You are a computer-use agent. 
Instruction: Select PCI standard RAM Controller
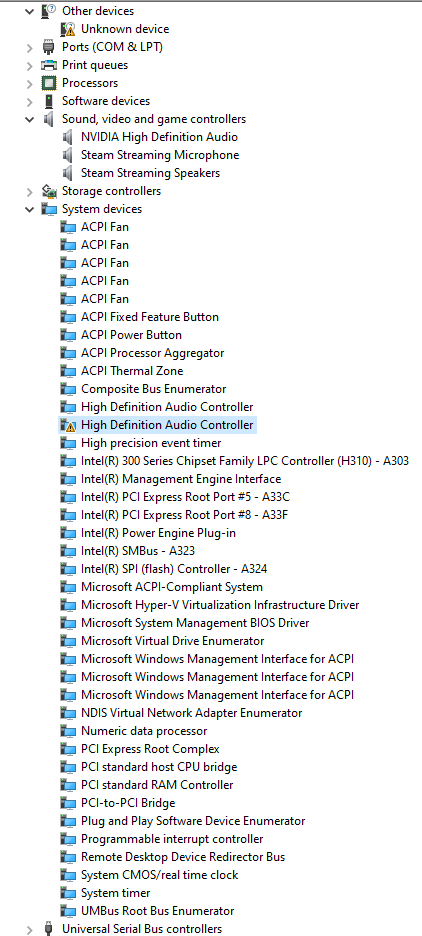pos(157,785)
